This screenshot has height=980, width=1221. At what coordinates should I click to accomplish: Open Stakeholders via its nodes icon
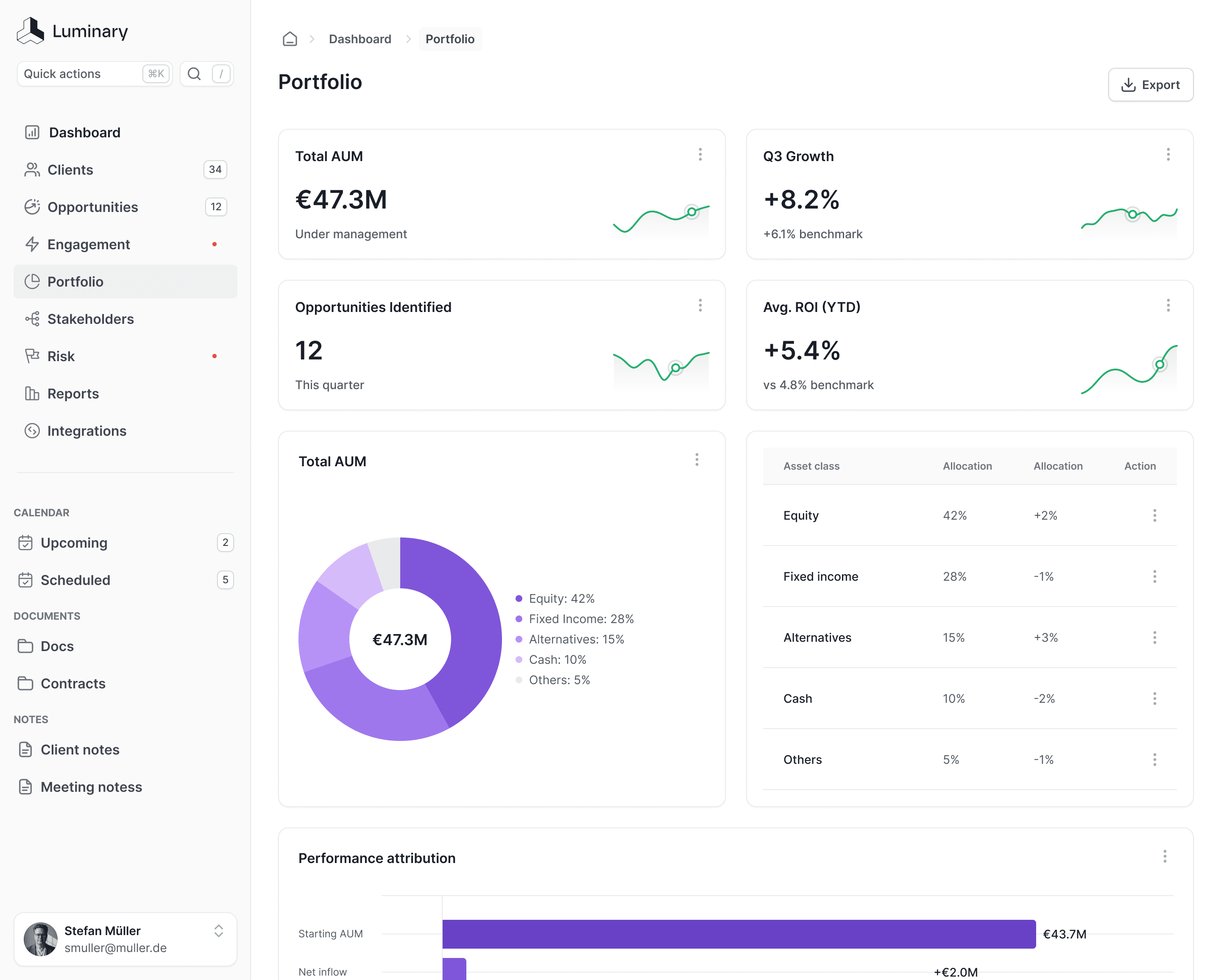[x=32, y=319]
